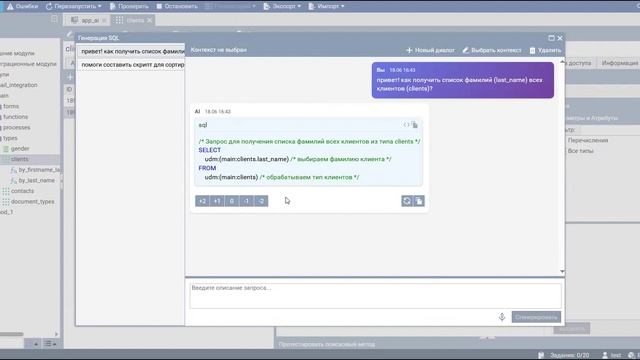Select the processes tree node
The image size is (640, 360).
(16, 127)
